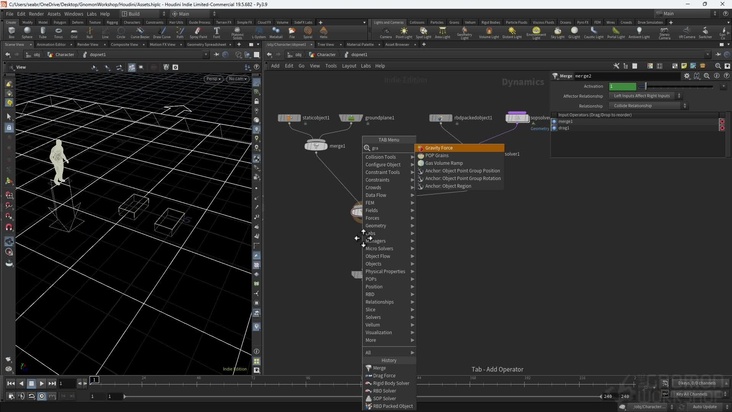Add a Camera from the shelf
This screenshot has height=412, width=732.
386,32
